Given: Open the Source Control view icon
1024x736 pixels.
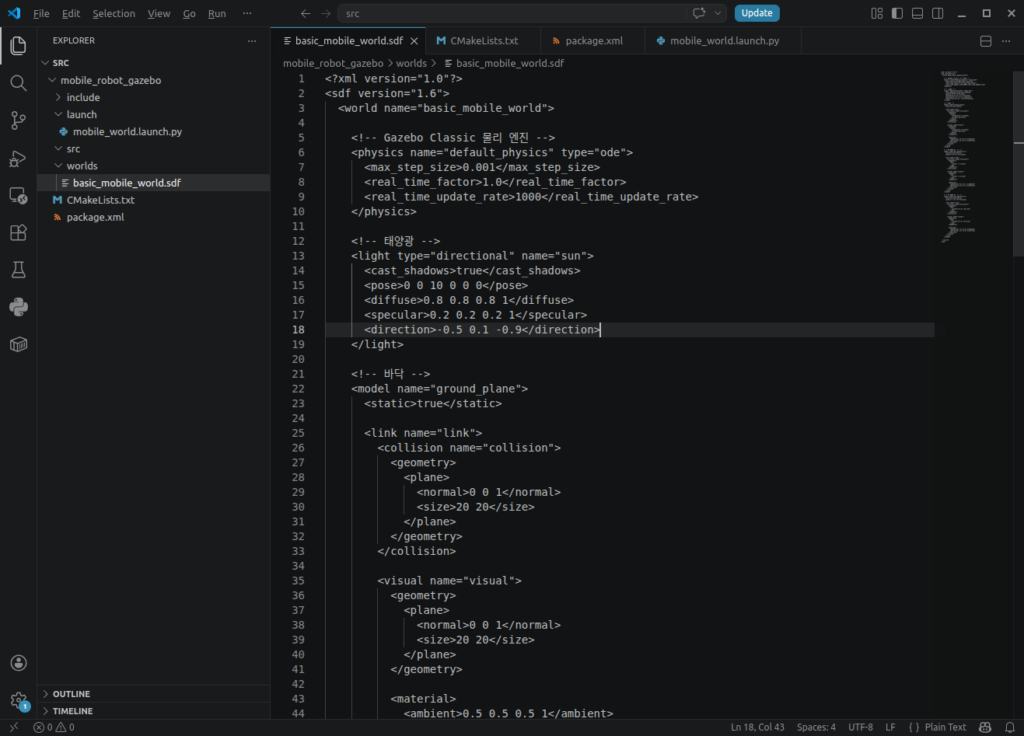Looking at the screenshot, I should pos(18,120).
